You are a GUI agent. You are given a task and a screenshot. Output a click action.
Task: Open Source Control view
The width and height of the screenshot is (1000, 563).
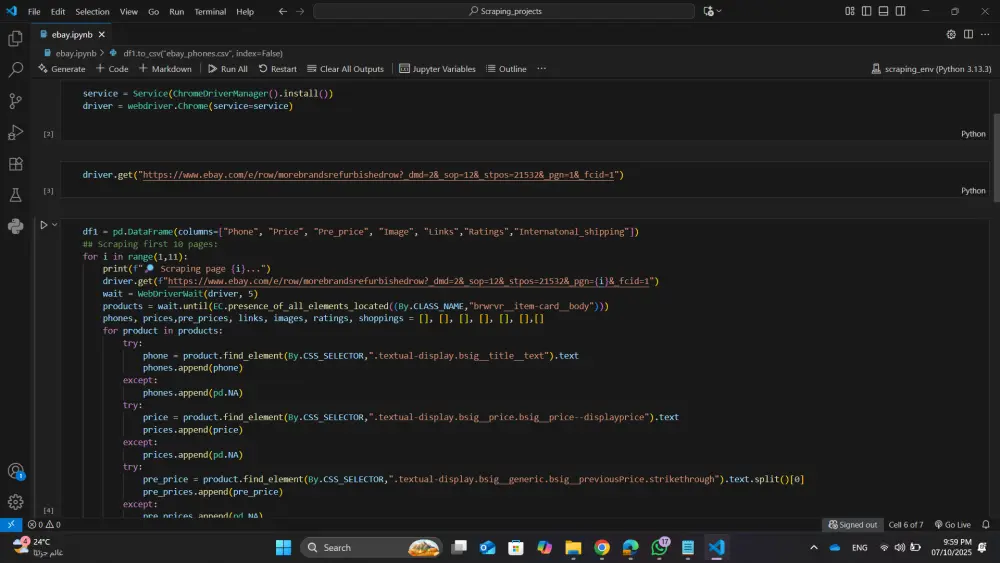point(15,101)
